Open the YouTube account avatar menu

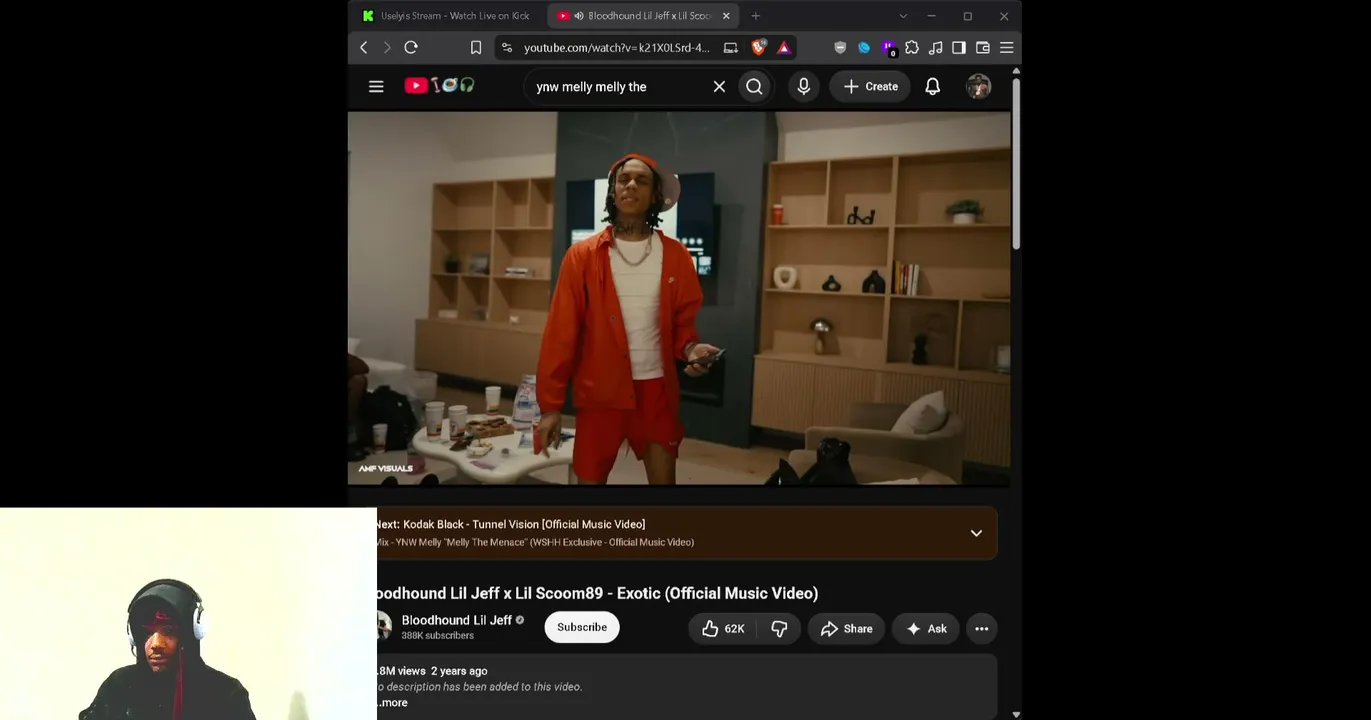pos(978,87)
